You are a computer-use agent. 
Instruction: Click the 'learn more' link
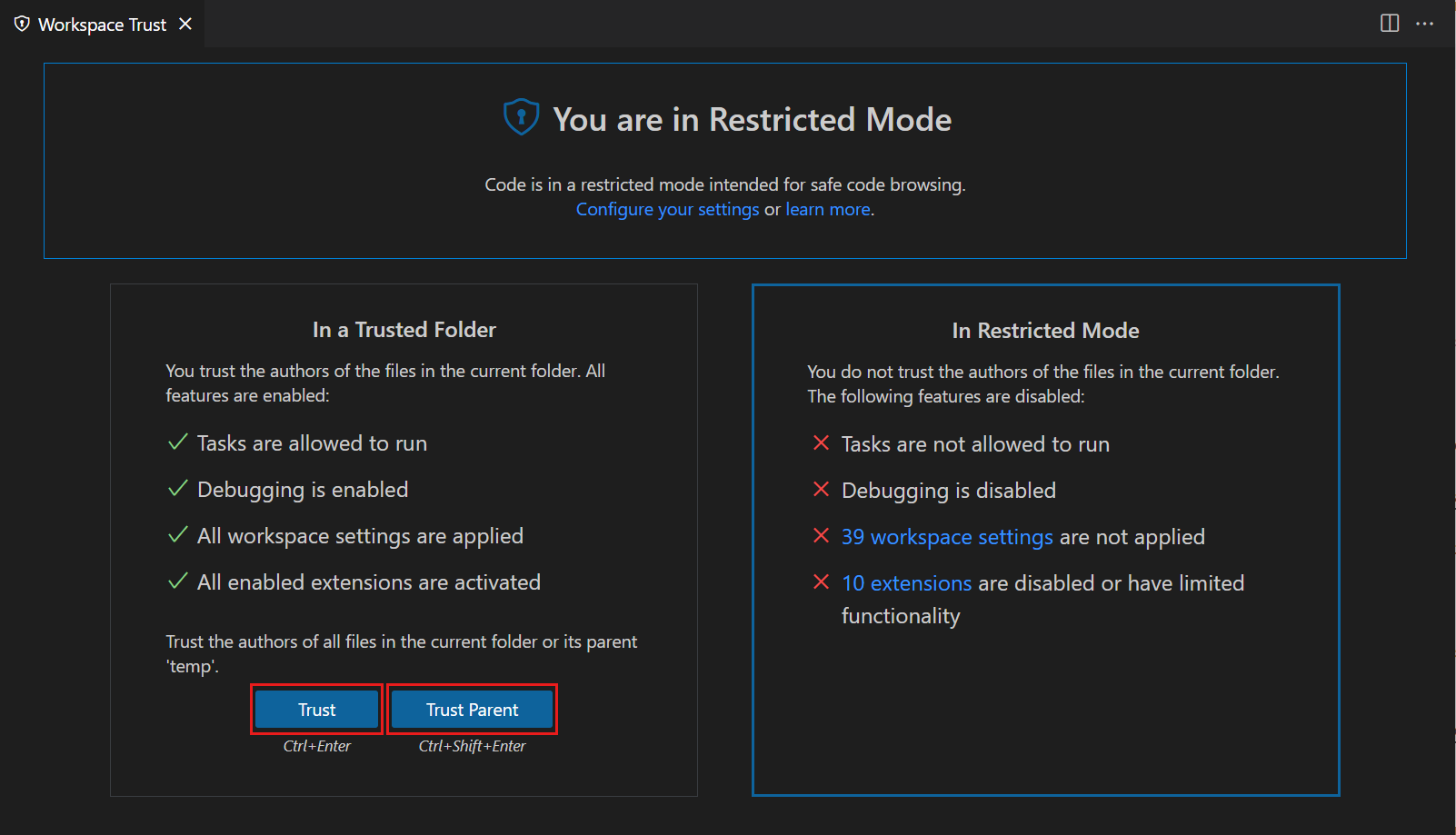click(827, 209)
